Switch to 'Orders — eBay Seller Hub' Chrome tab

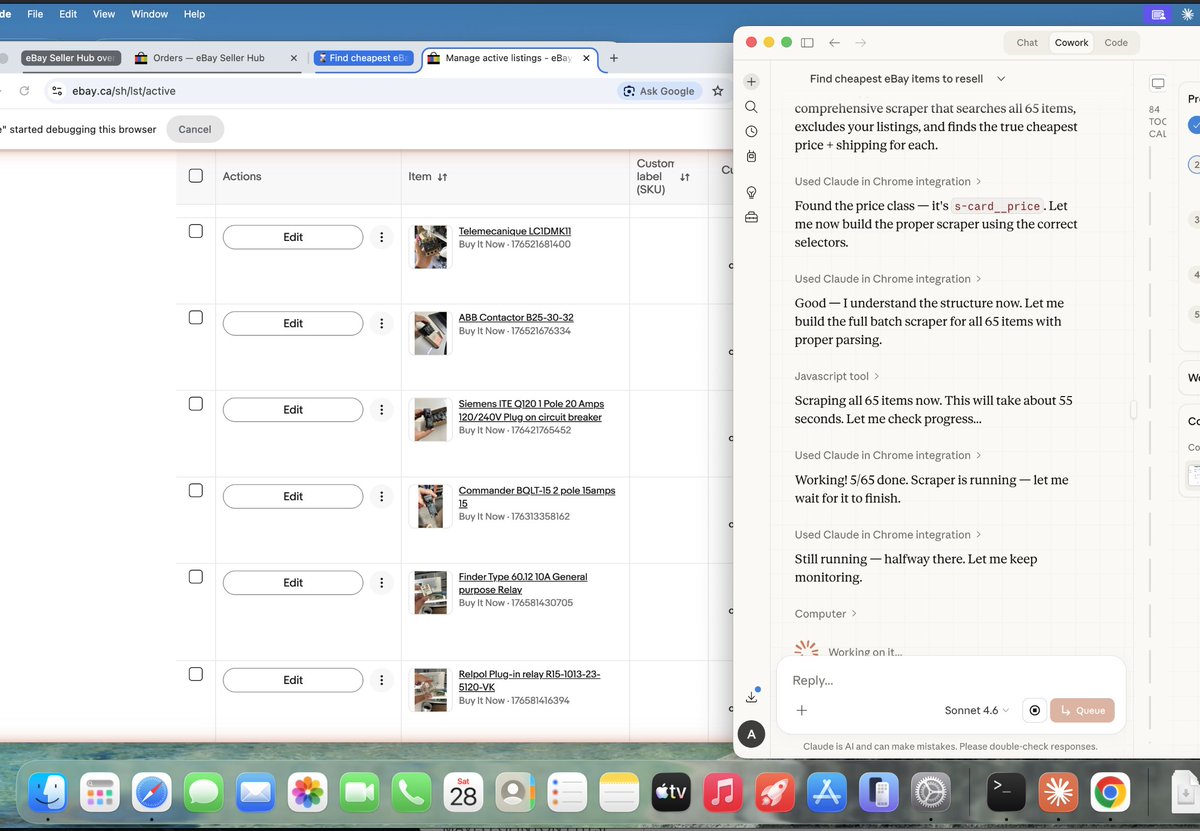pyautogui.click(x=209, y=58)
